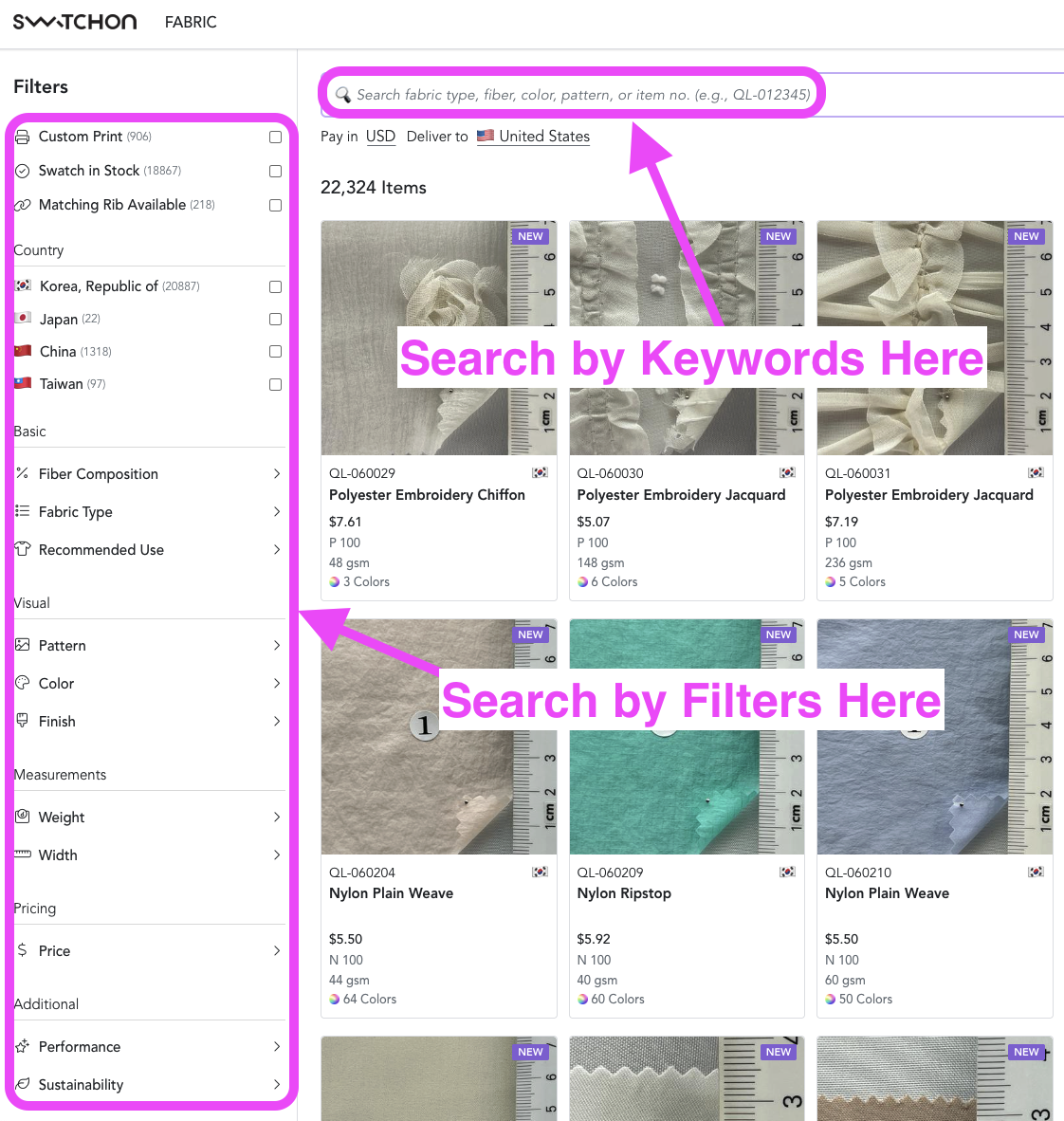Click the Taiwan flag icon

[x=23, y=383]
